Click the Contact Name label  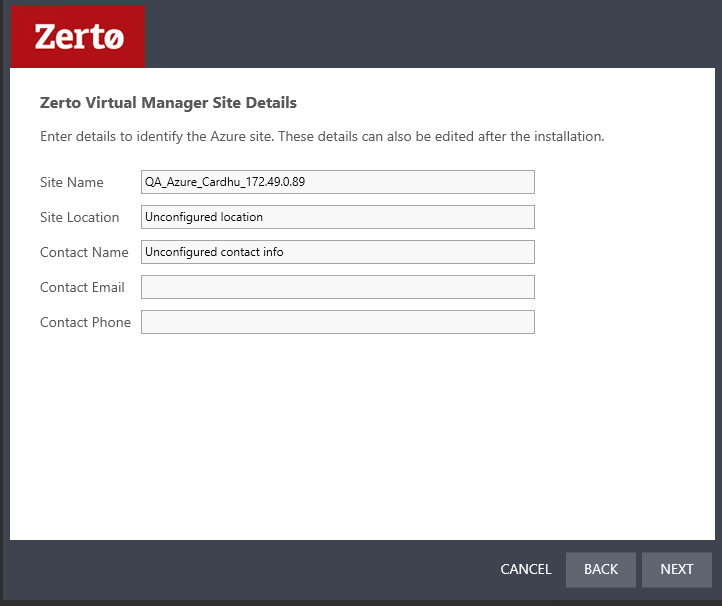coord(84,252)
